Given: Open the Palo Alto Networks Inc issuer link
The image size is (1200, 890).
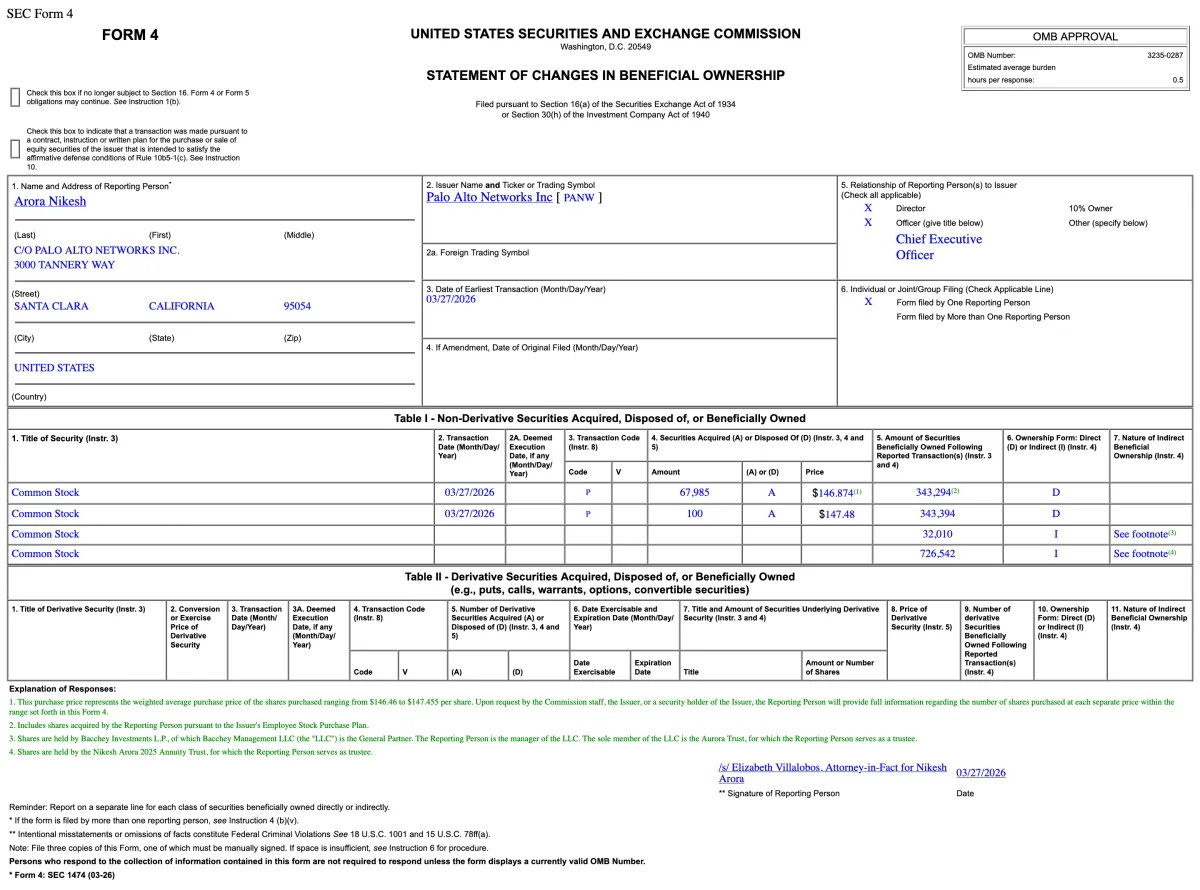Looking at the screenshot, I should pyautogui.click(x=489, y=197).
